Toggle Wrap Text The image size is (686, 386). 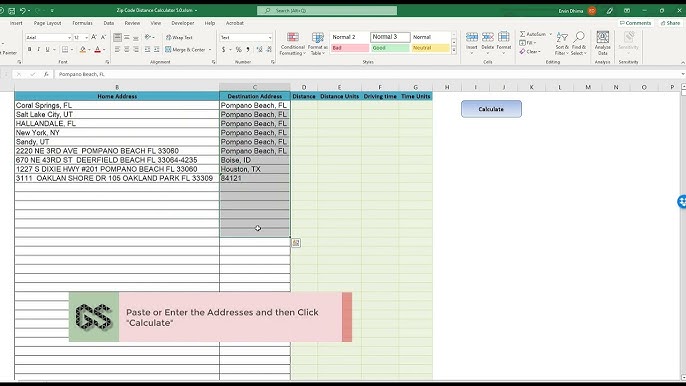[179, 38]
